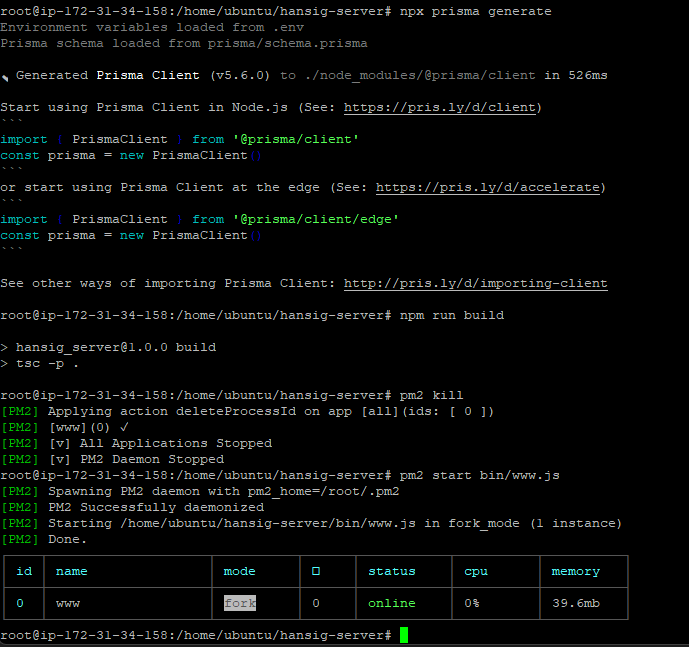
Task: Open the pris.ly/d/importing-client link
Action: (475, 283)
